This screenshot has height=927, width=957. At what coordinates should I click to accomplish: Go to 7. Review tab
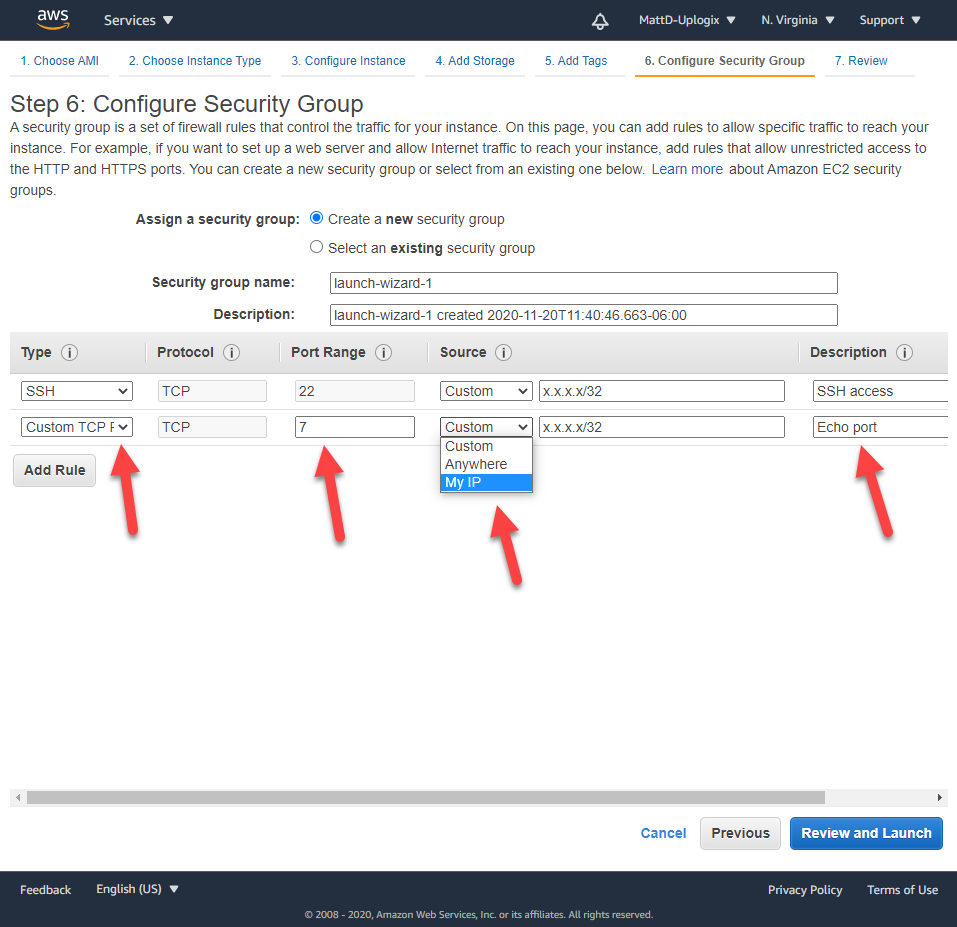pyautogui.click(x=861, y=61)
